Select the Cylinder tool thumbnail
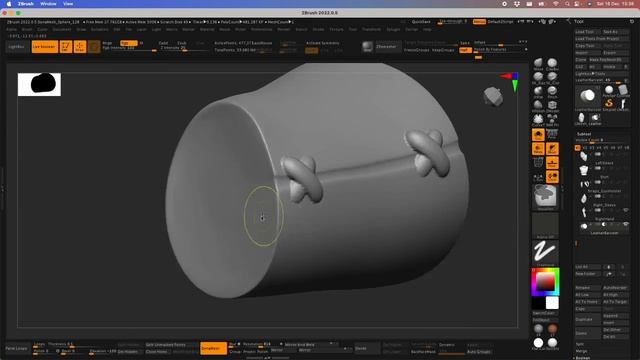This screenshot has width=640, height=360. 622,90
